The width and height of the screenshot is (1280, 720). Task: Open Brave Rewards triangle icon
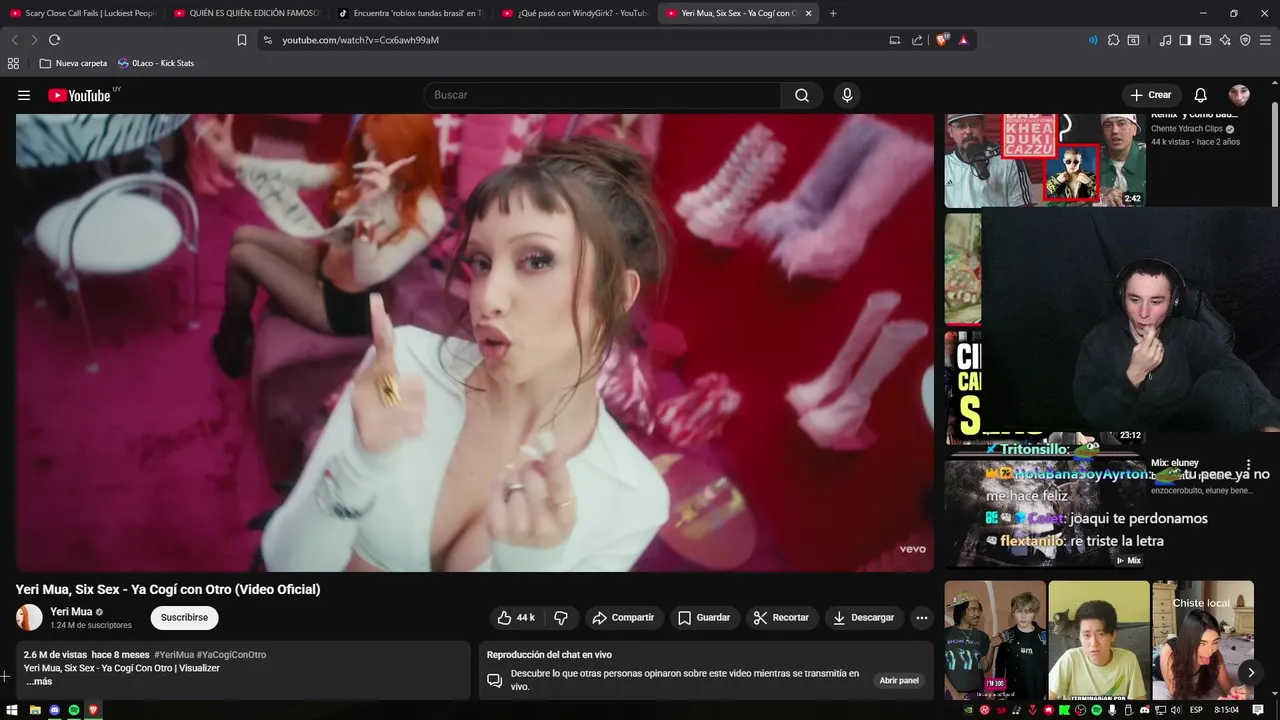(963, 40)
